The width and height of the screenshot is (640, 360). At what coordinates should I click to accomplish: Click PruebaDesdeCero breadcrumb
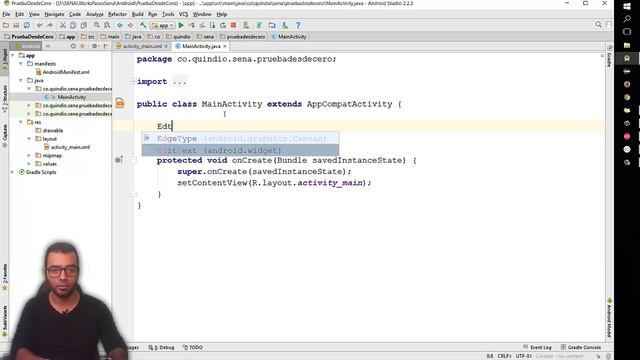[29, 37]
